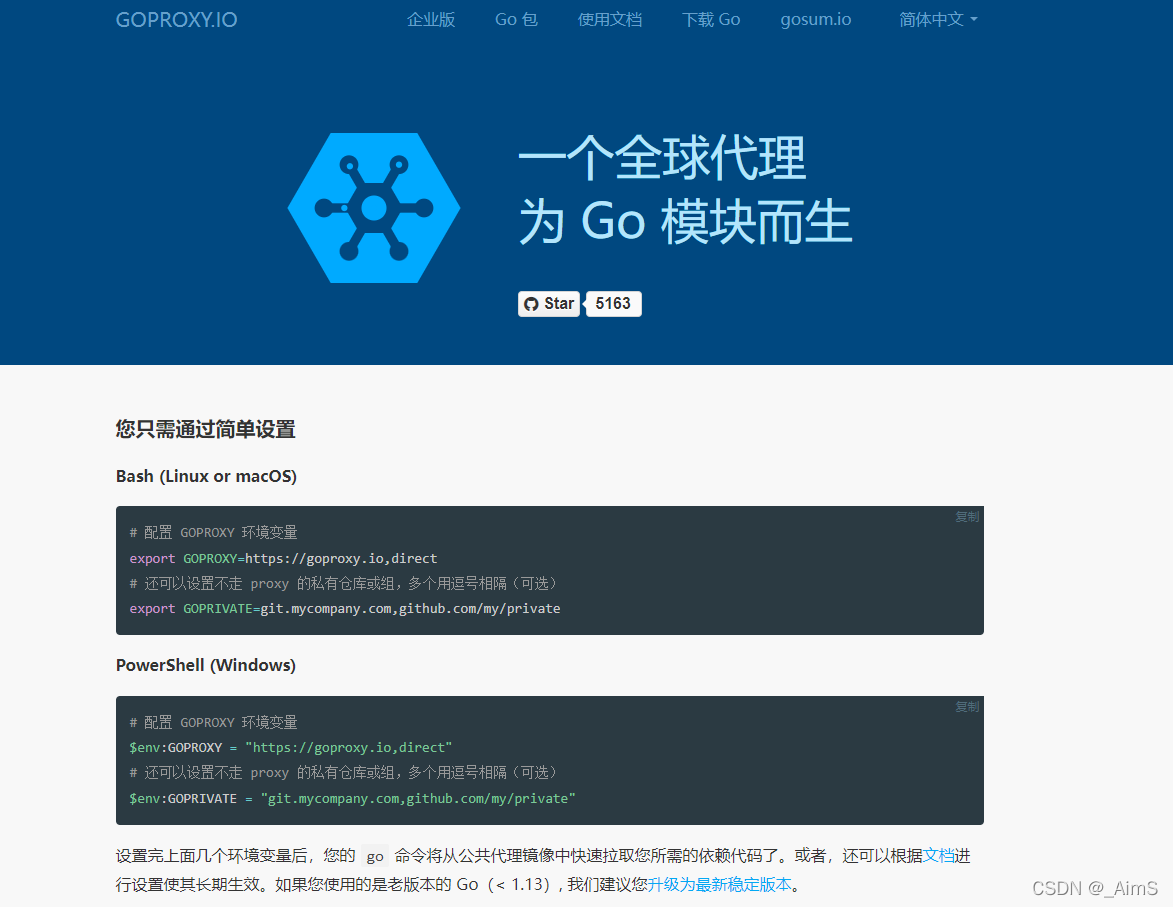Click the PowerShell comment 配置 GOPROXY 环境变量
The width and height of the screenshot is (1173, 907).
(x=213, y=722)
